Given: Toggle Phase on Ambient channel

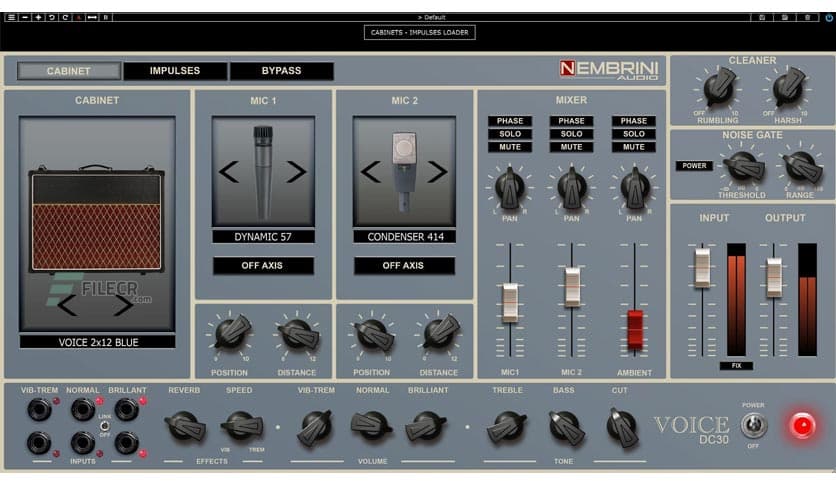Looking at the screenshot, I should [x=633, y=121].
